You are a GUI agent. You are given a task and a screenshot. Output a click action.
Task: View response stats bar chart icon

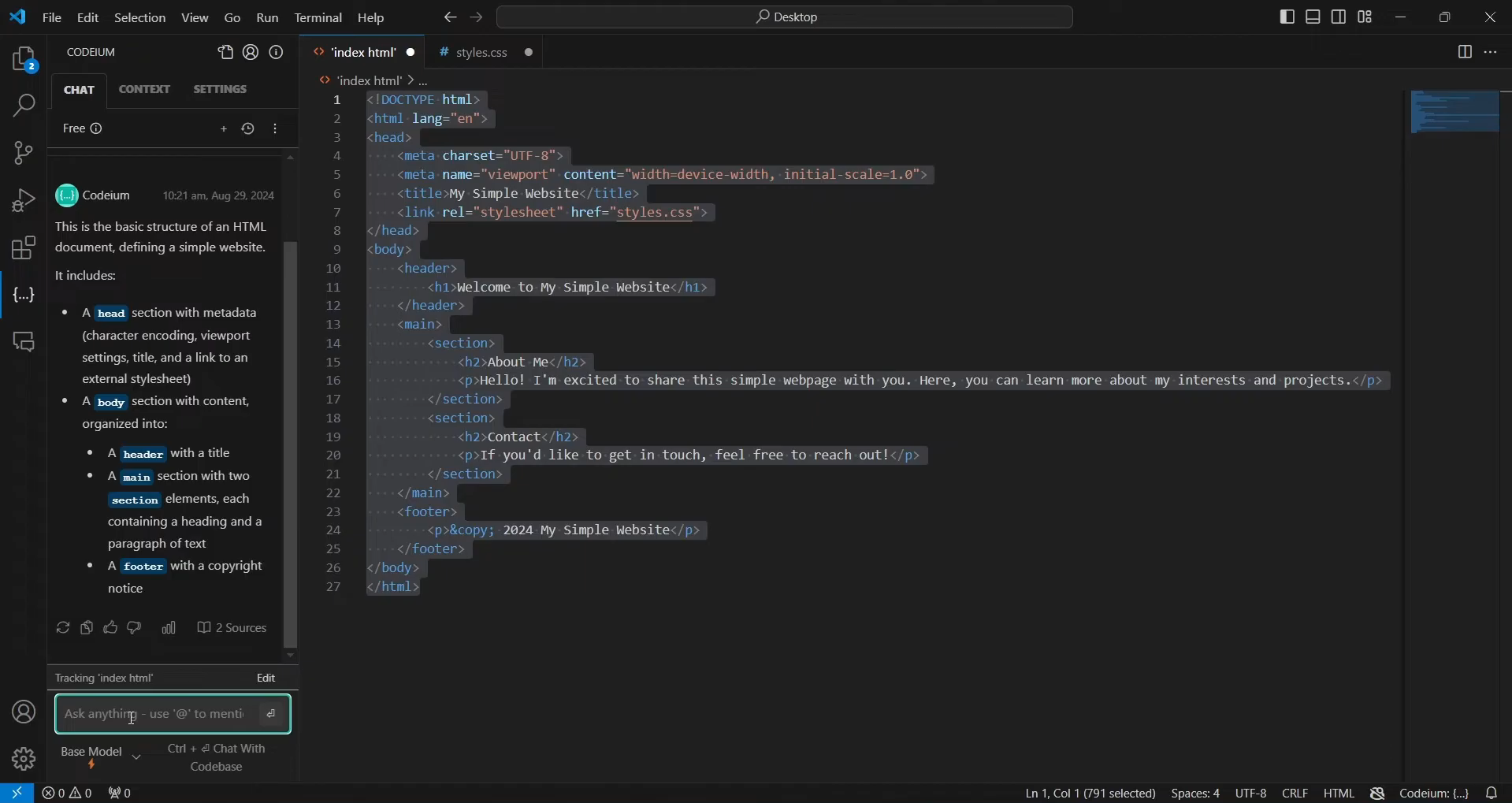coord(169,628)
